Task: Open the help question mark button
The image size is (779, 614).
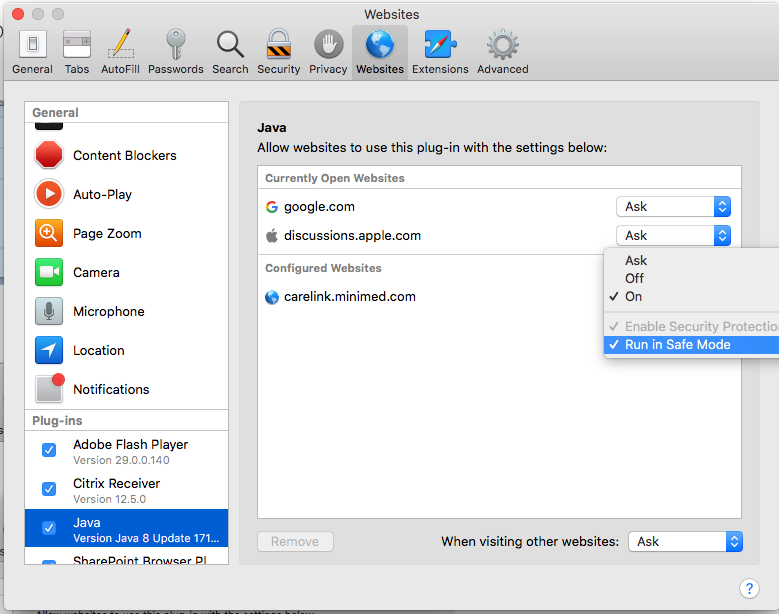Action: 749,589
